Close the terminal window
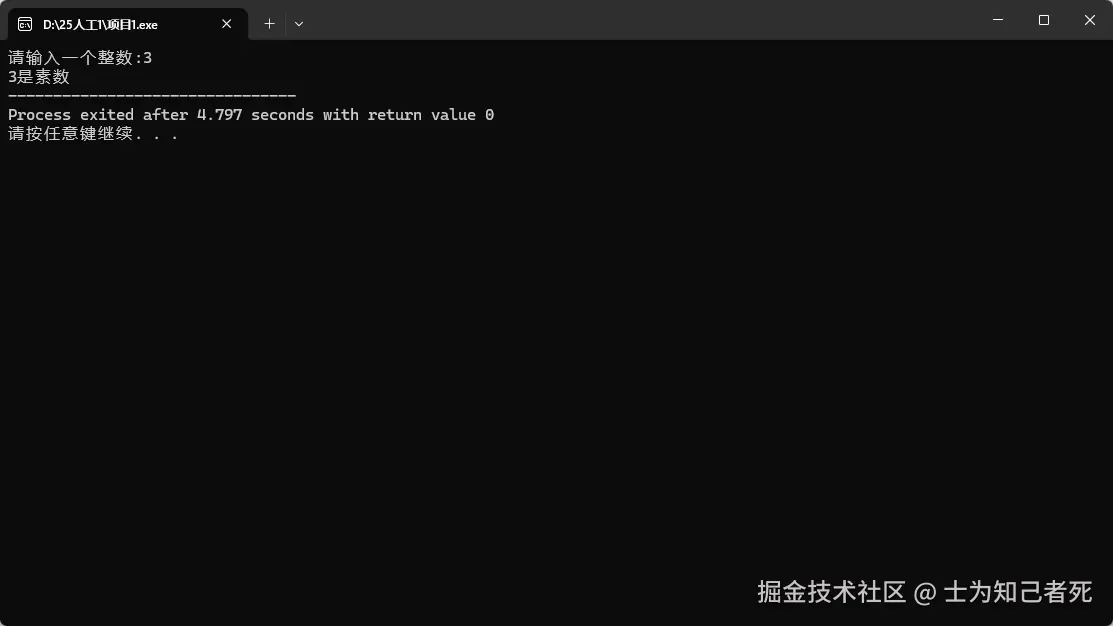This screenshot has height=626, width=1113. coord(1090,20)
